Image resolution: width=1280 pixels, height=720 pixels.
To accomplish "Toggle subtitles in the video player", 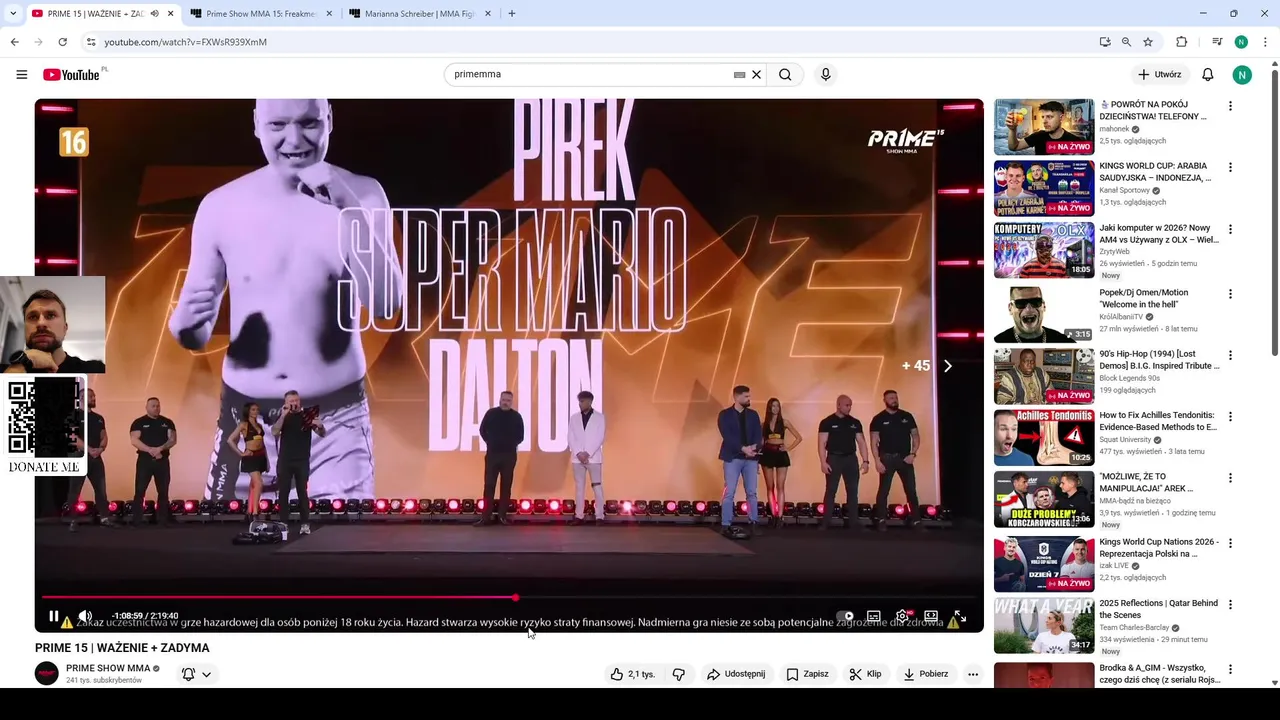I will (874, 616).
